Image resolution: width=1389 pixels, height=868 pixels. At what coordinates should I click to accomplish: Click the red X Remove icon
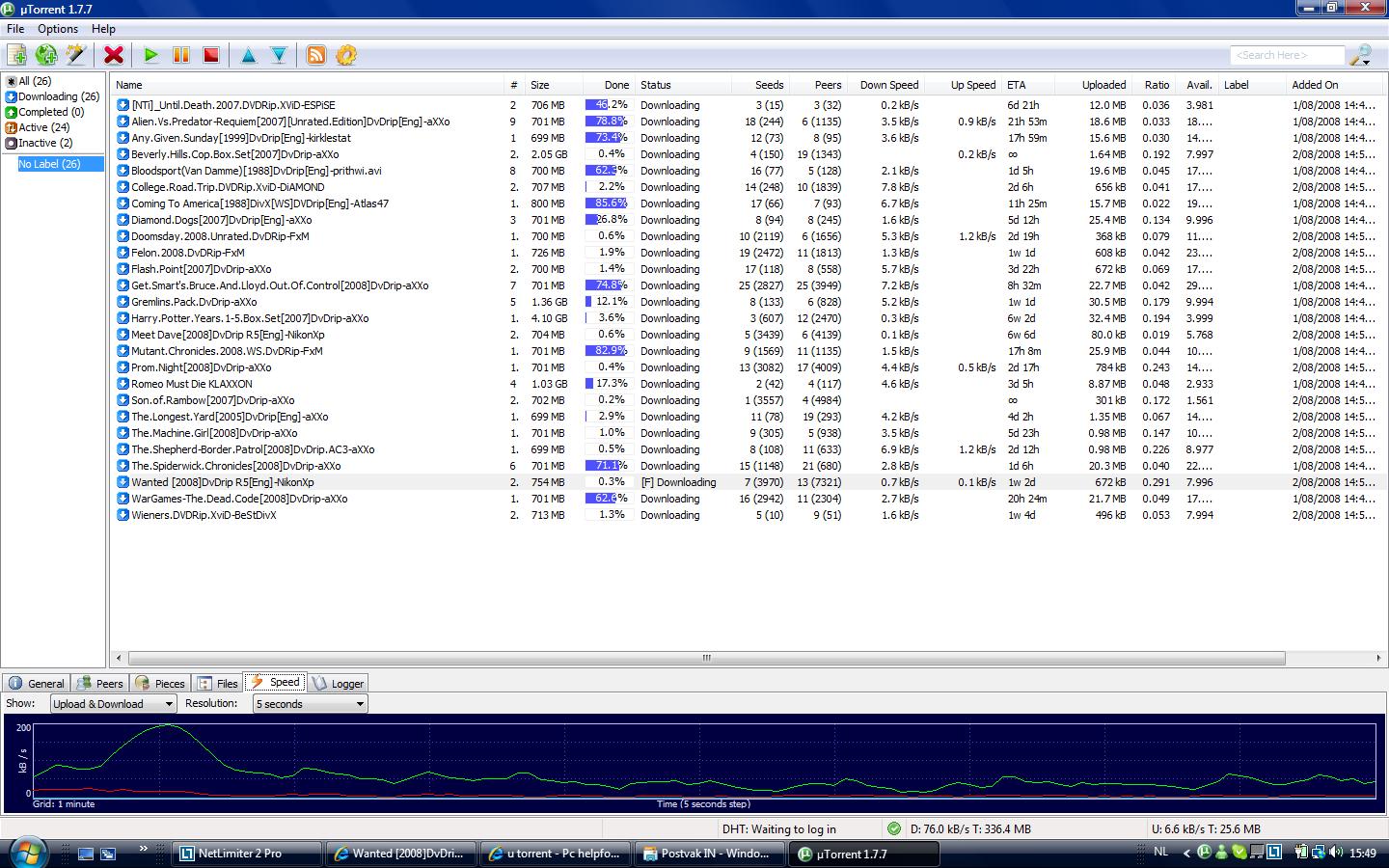coord(114,55)
